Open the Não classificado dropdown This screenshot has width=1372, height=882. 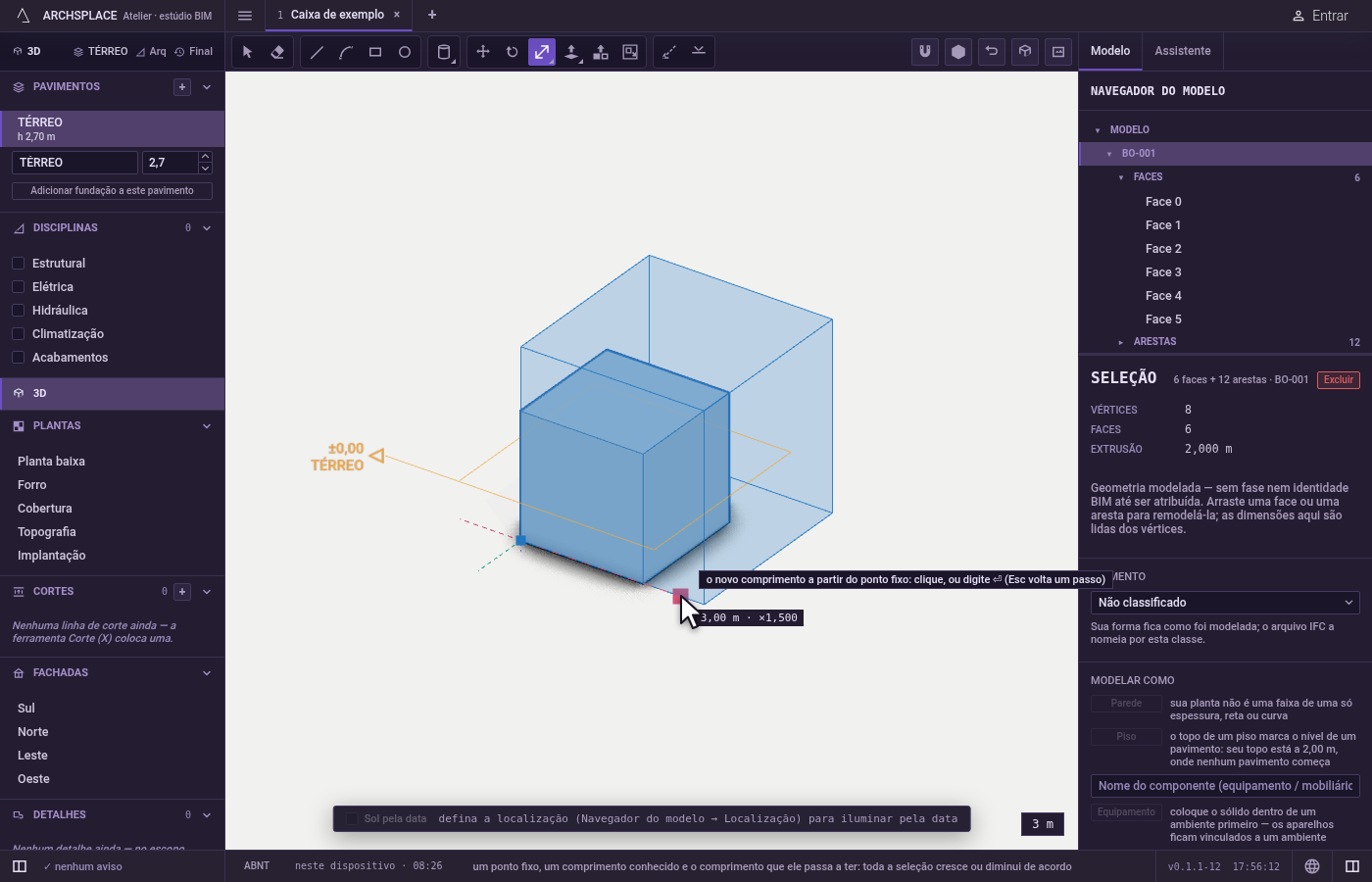tap(1225, 603)
